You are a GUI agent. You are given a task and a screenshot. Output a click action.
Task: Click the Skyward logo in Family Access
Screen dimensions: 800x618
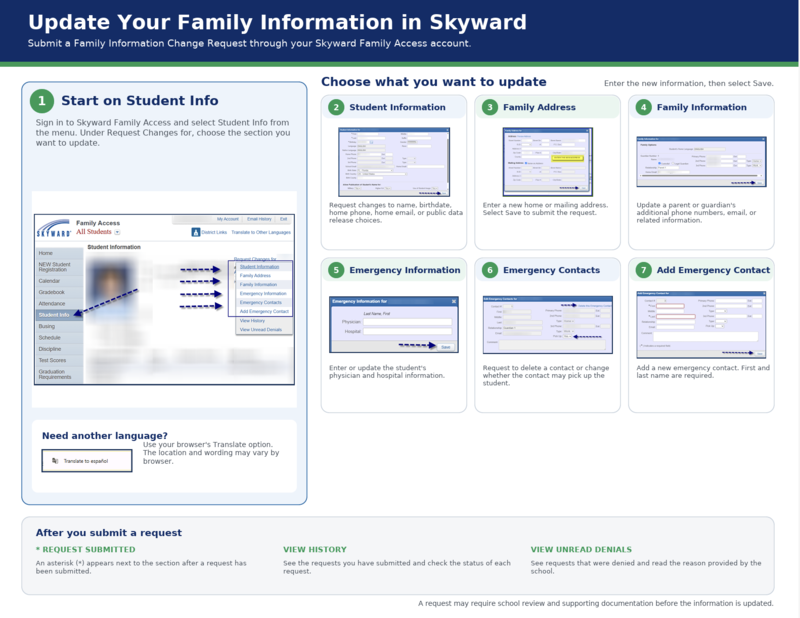point(53,228)
